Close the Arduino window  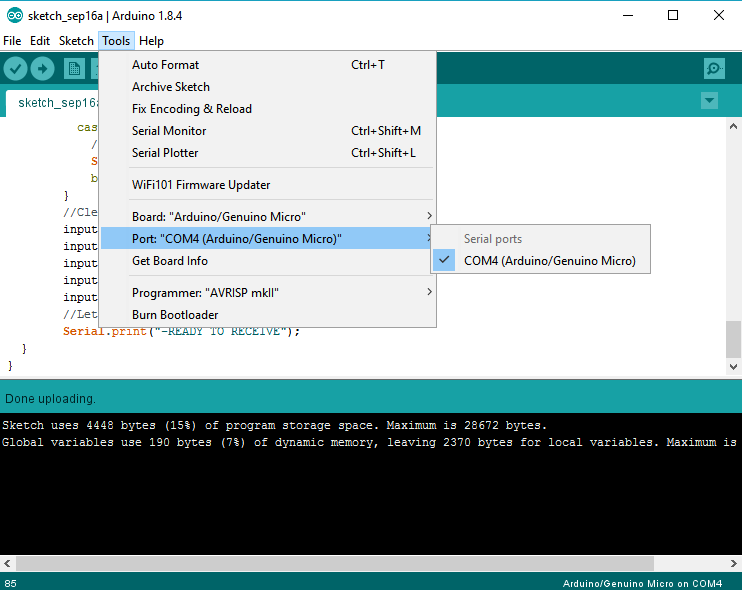pos(719,16)
